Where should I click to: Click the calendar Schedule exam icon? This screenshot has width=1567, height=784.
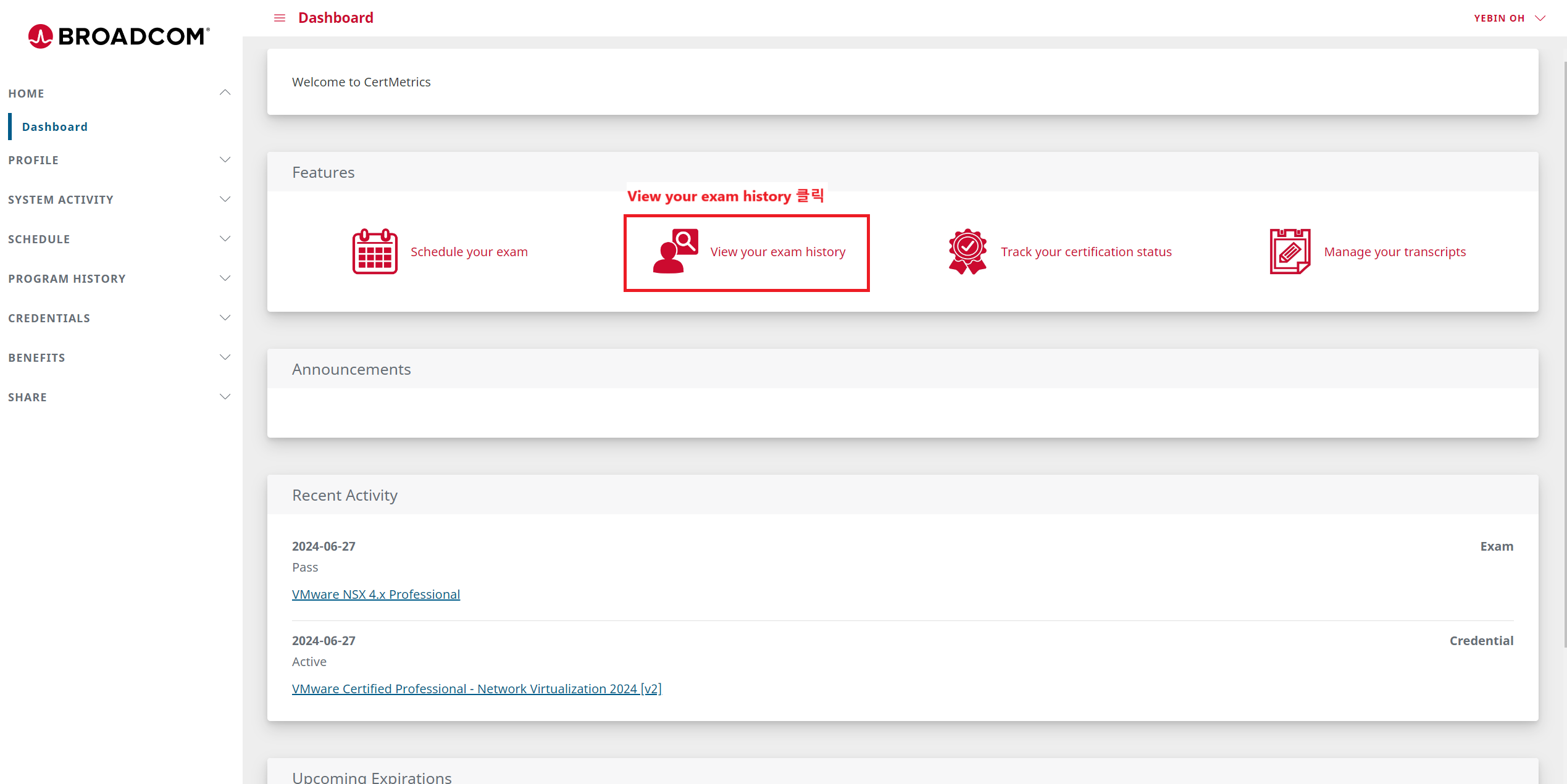[375, 251]
